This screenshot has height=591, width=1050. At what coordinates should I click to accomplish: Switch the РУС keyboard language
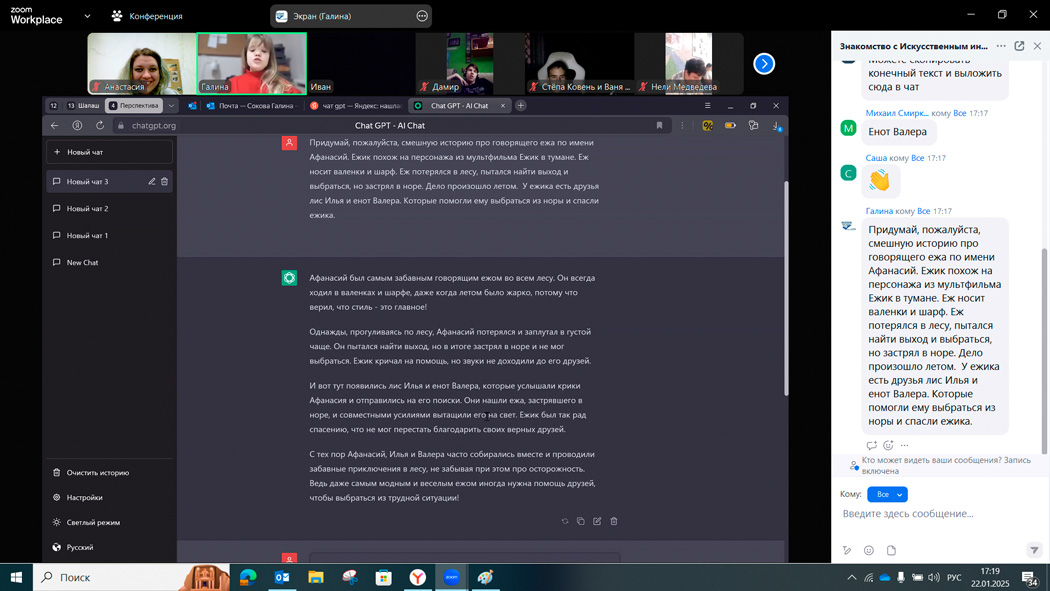(954, 577)
